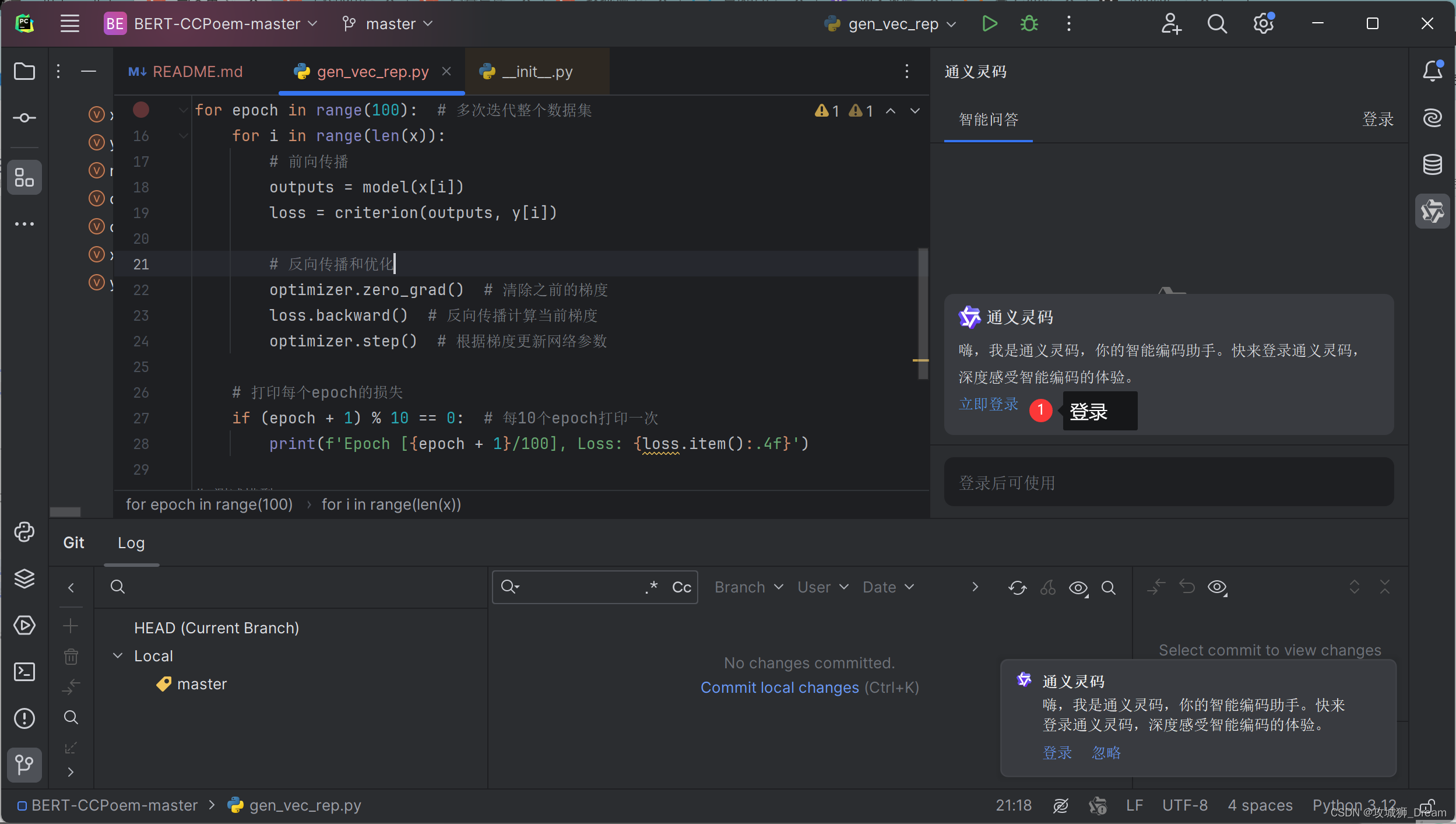Open the Notifications bell

pyautogui.click(x=1432, y=71)
